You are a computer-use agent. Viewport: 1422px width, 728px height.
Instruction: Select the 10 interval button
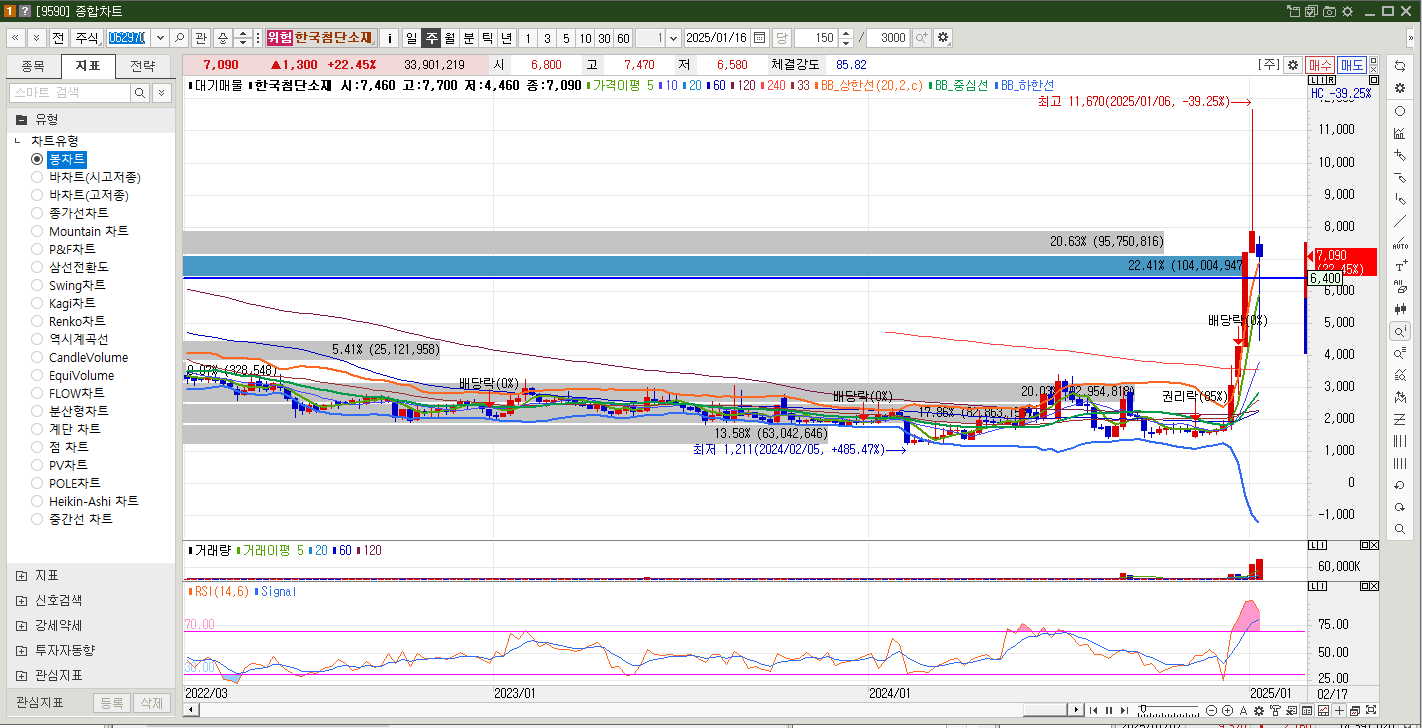(x=585, y=38)
